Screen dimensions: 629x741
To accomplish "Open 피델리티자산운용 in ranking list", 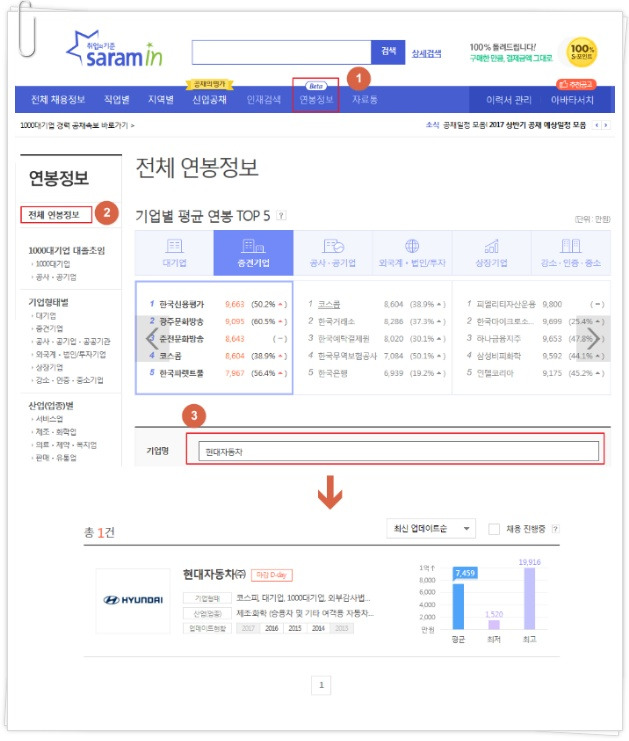I will (506, 304).
